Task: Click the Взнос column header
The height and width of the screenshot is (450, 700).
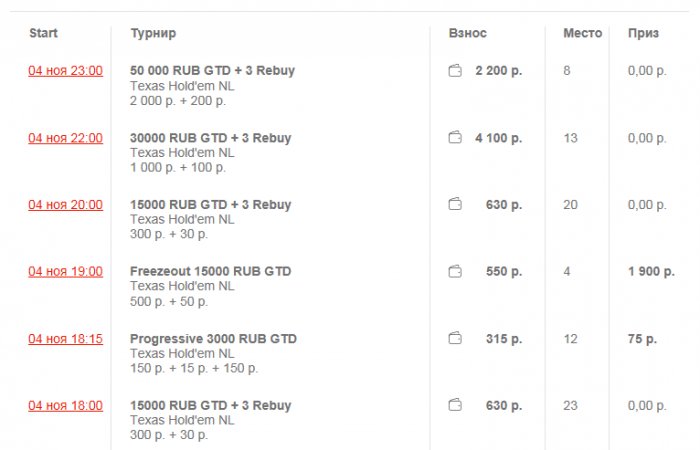Action: (468, 34)
